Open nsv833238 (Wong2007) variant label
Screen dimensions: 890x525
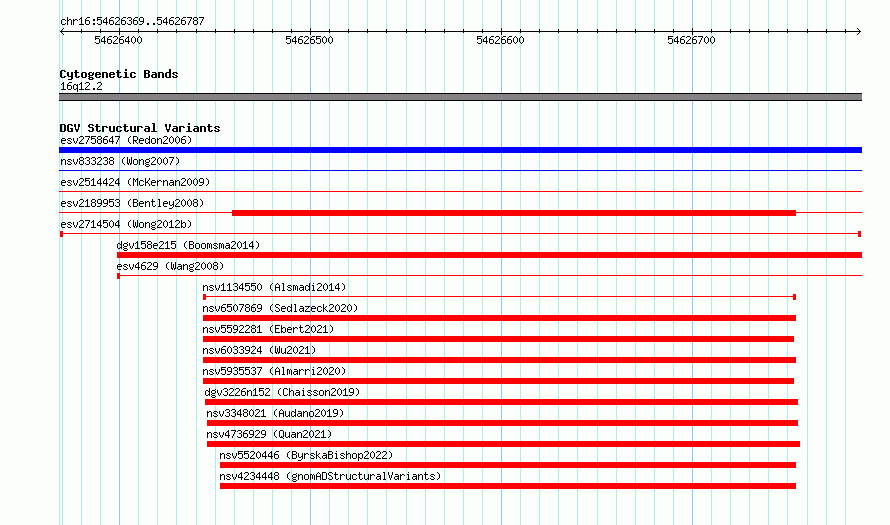[x=120, y=161]
